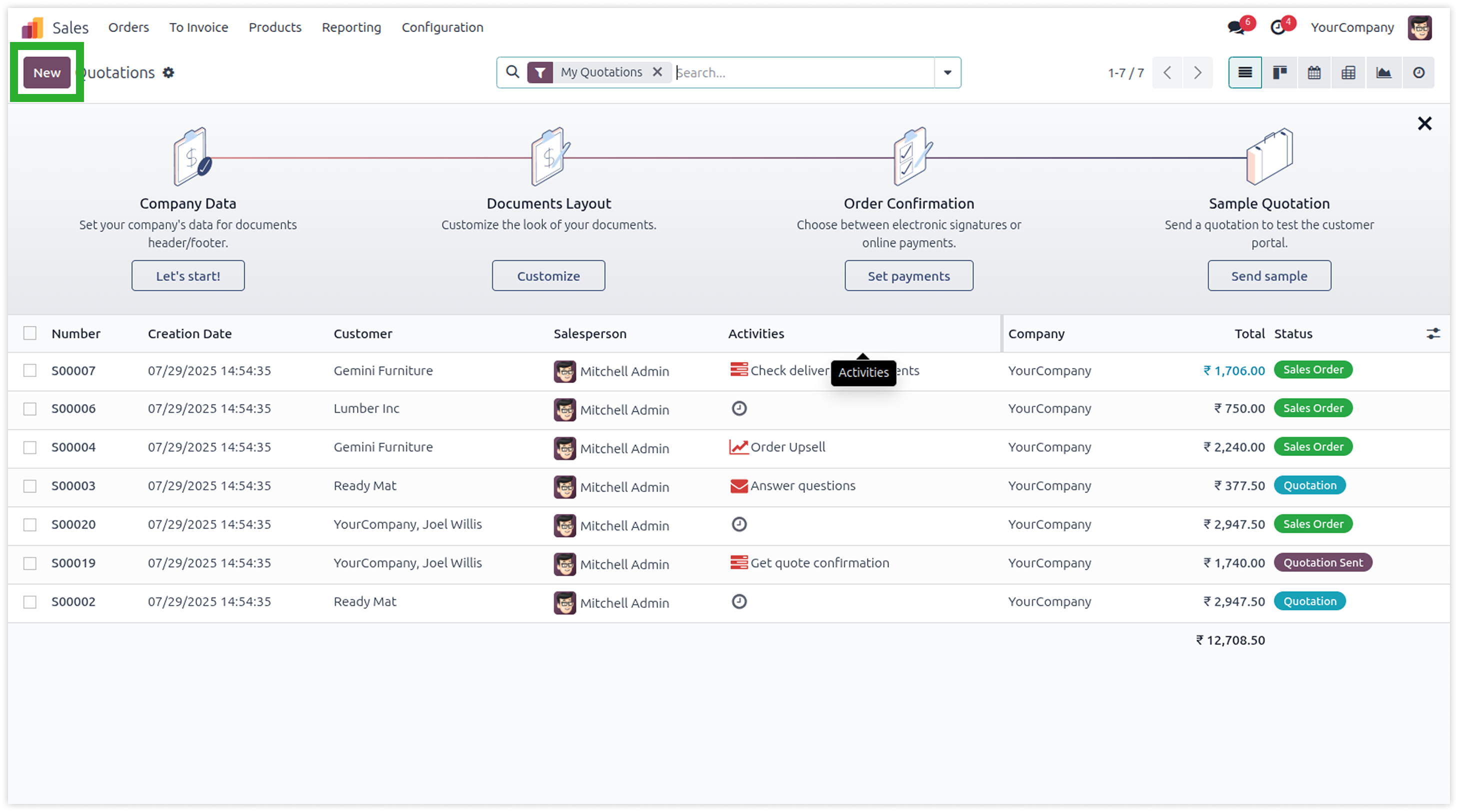Viewport: 1458px width, 812px height.
Task: Open the conversations messages icon
Action: [1236, 27]
